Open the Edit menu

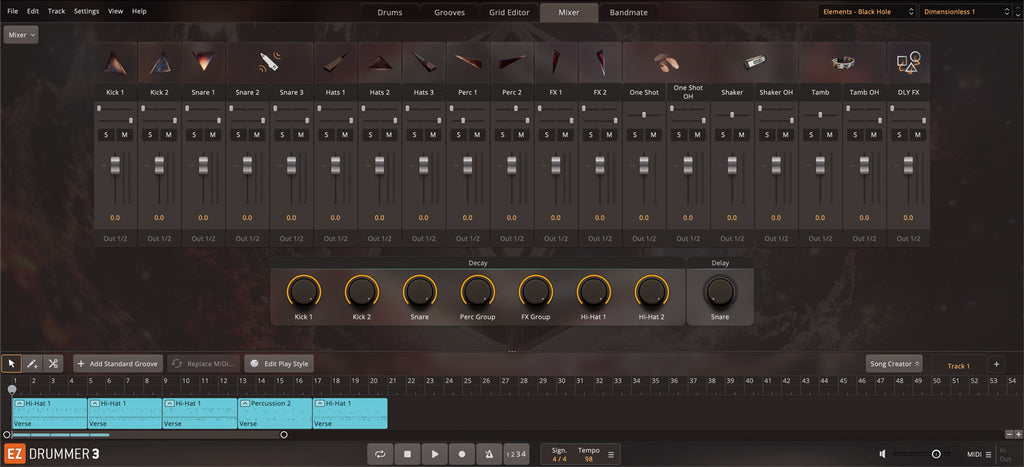pyautogui.click(x=33, y=11)
